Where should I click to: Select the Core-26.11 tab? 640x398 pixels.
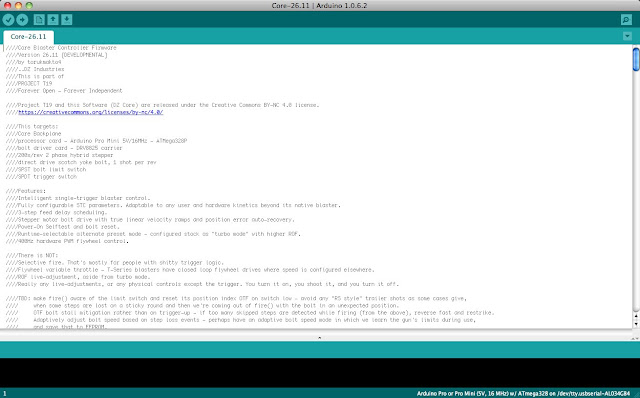[x=29, y=37]
